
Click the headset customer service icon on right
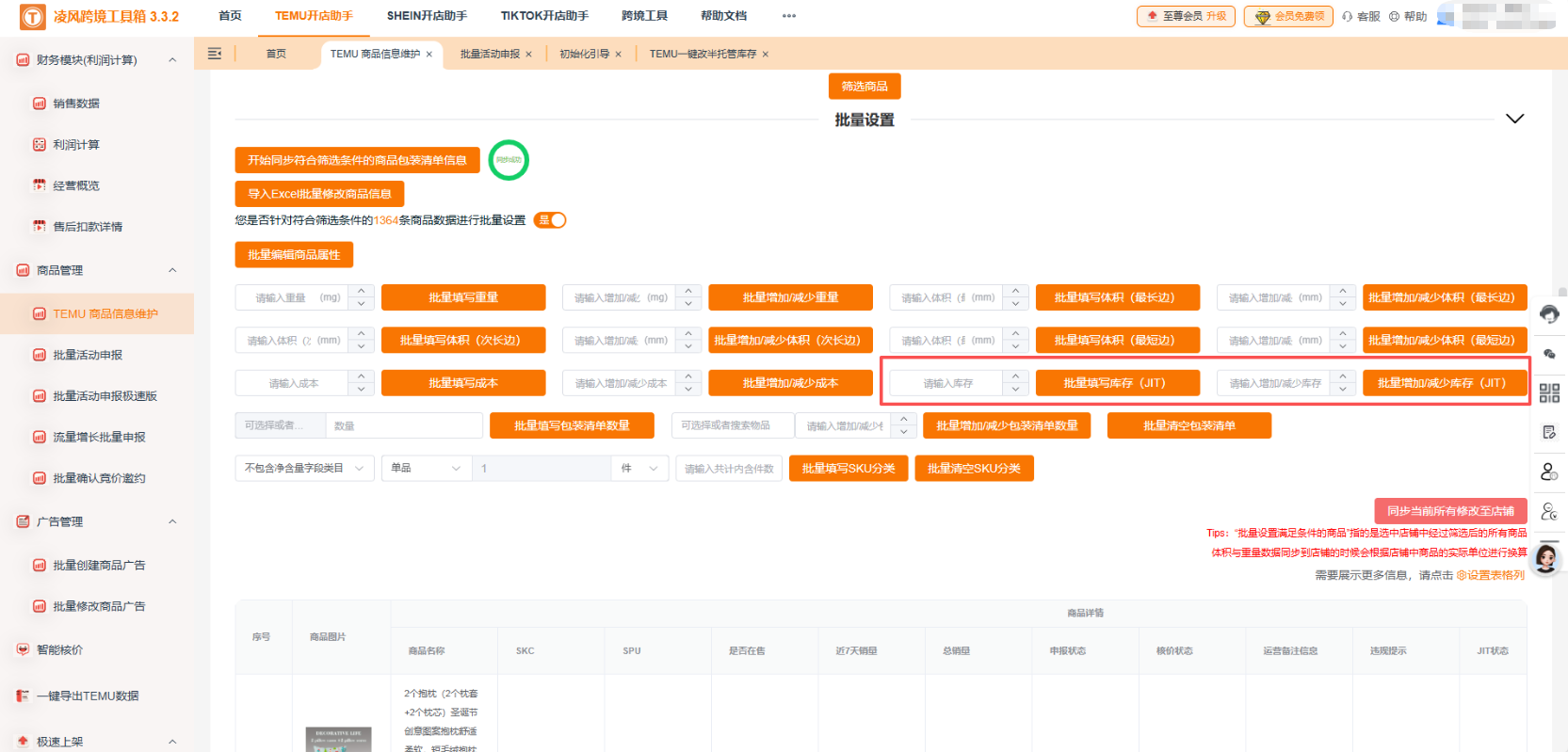point(1549,314)
